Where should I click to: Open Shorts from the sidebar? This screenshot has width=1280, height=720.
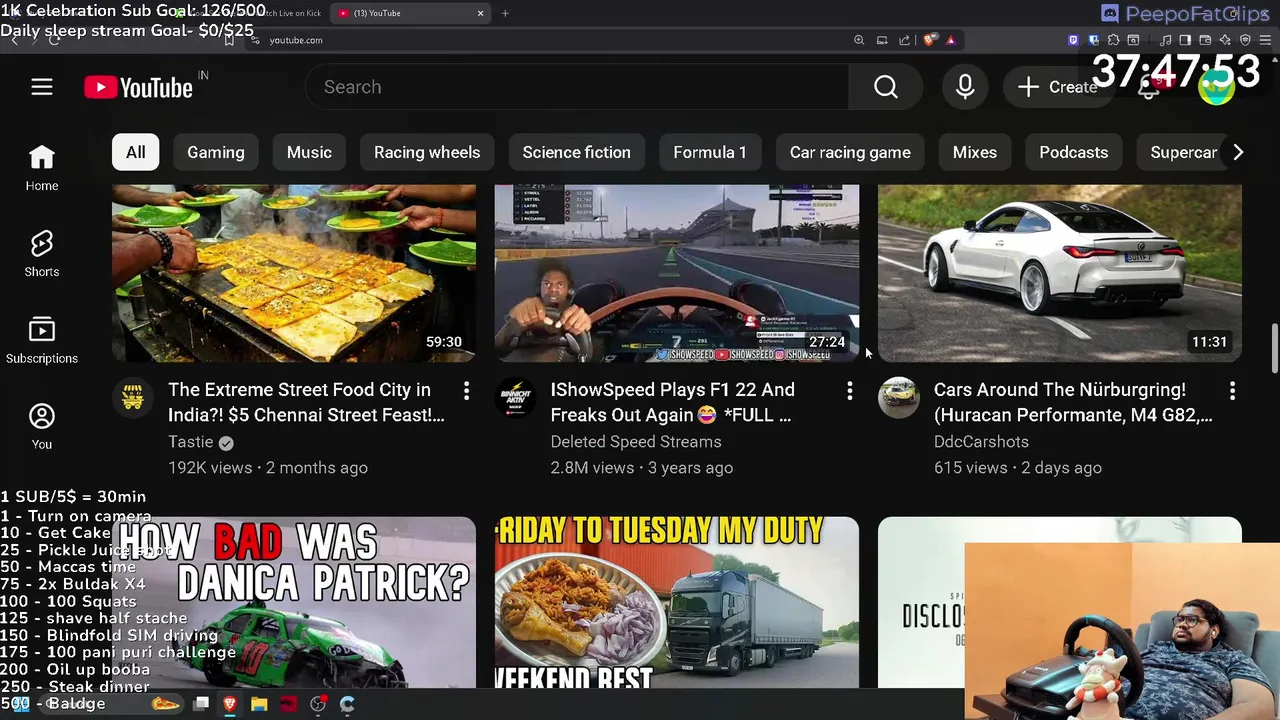tap(42, 254)
